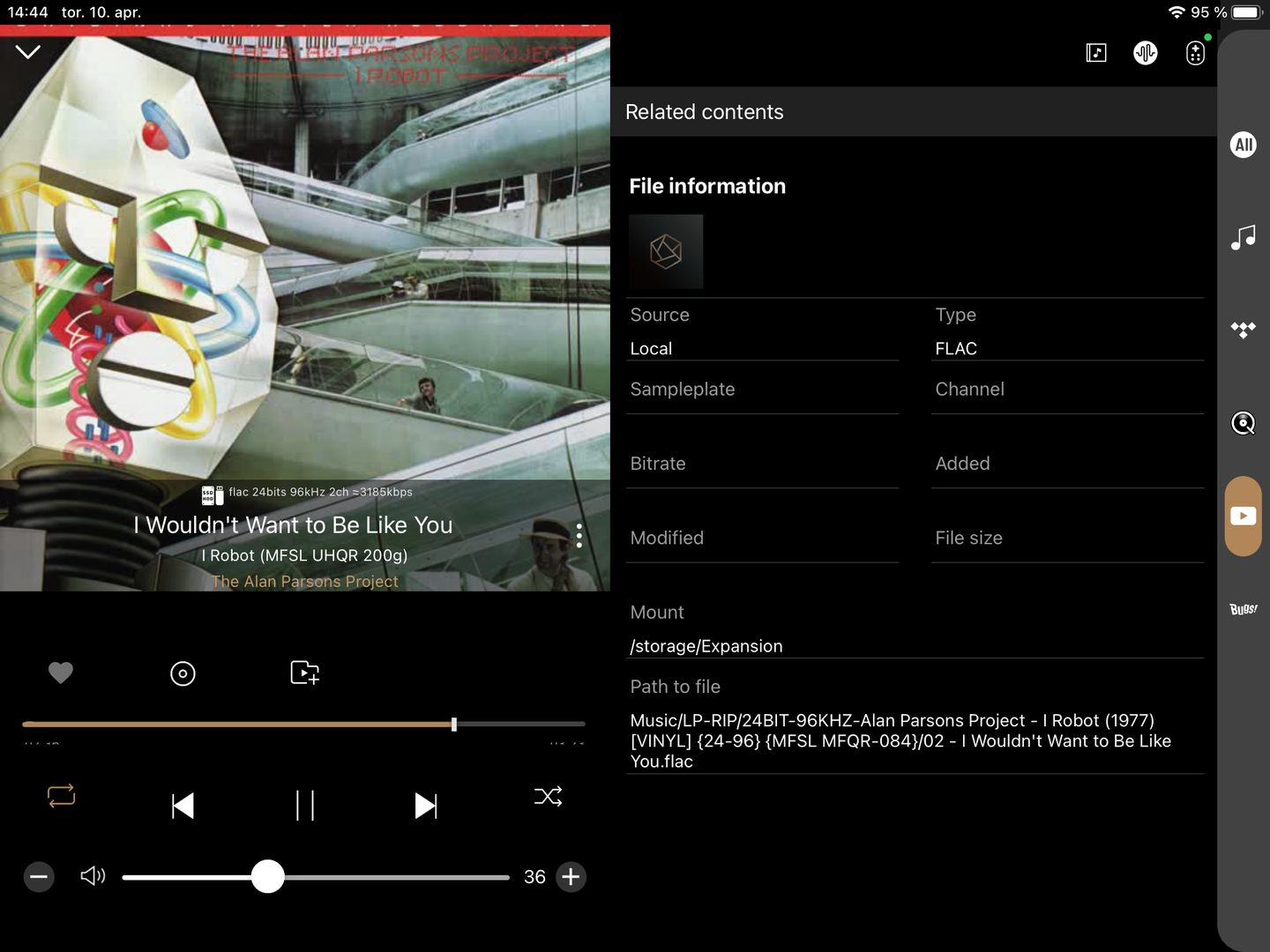Collapse the now-playing view with chevron

[28, 52]
